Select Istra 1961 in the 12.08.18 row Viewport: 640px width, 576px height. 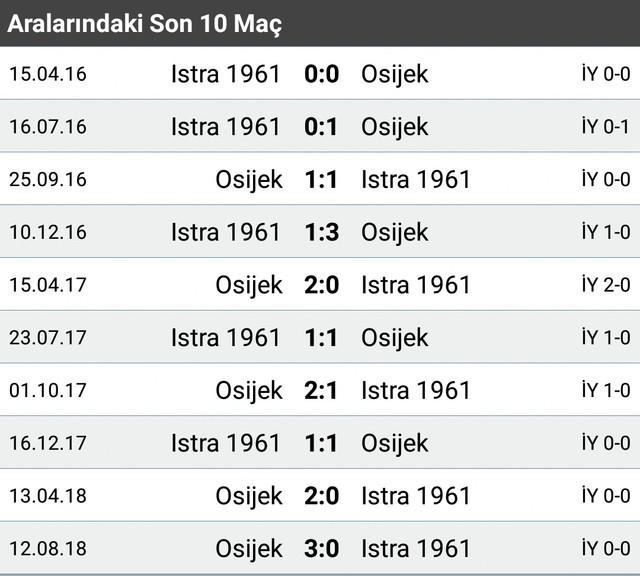(x=416, y=548)
